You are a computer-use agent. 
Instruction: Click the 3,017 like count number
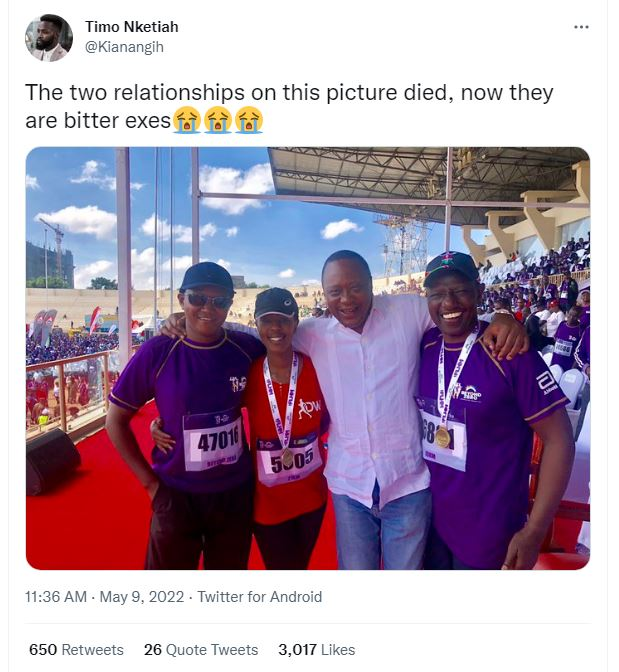click(x=297, y=650)
